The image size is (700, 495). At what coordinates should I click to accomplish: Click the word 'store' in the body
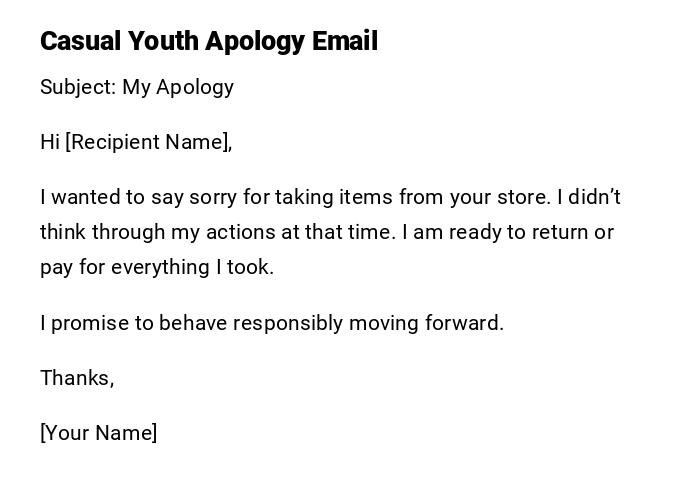point(525,197)
